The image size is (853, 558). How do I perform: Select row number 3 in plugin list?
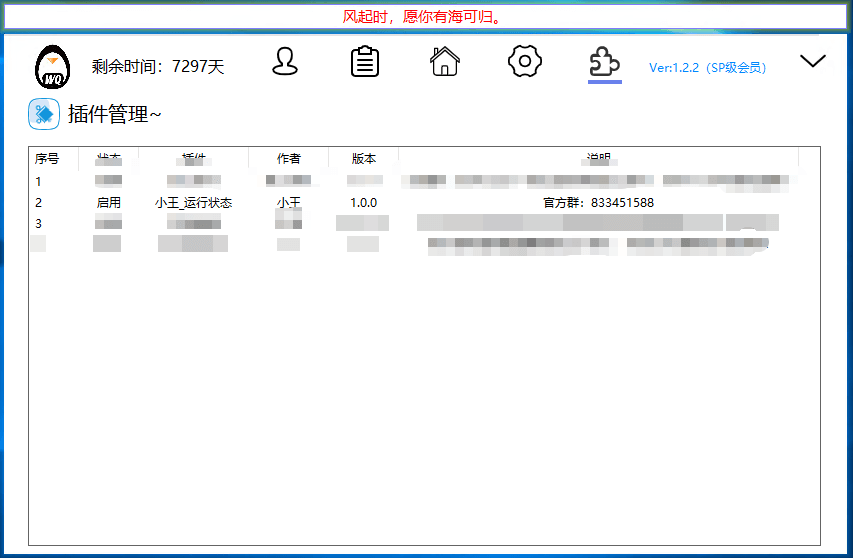point(39,224)
